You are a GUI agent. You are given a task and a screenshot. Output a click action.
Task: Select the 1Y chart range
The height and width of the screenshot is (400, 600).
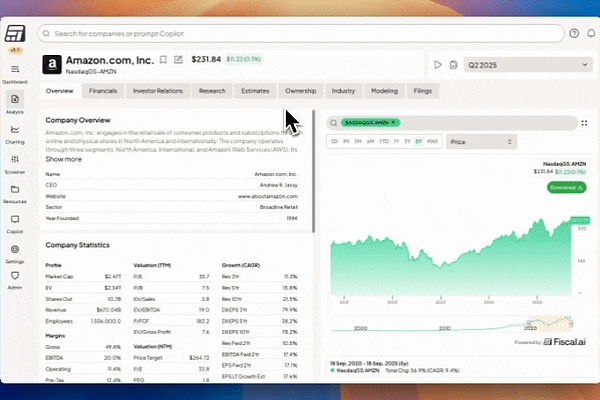396,142
